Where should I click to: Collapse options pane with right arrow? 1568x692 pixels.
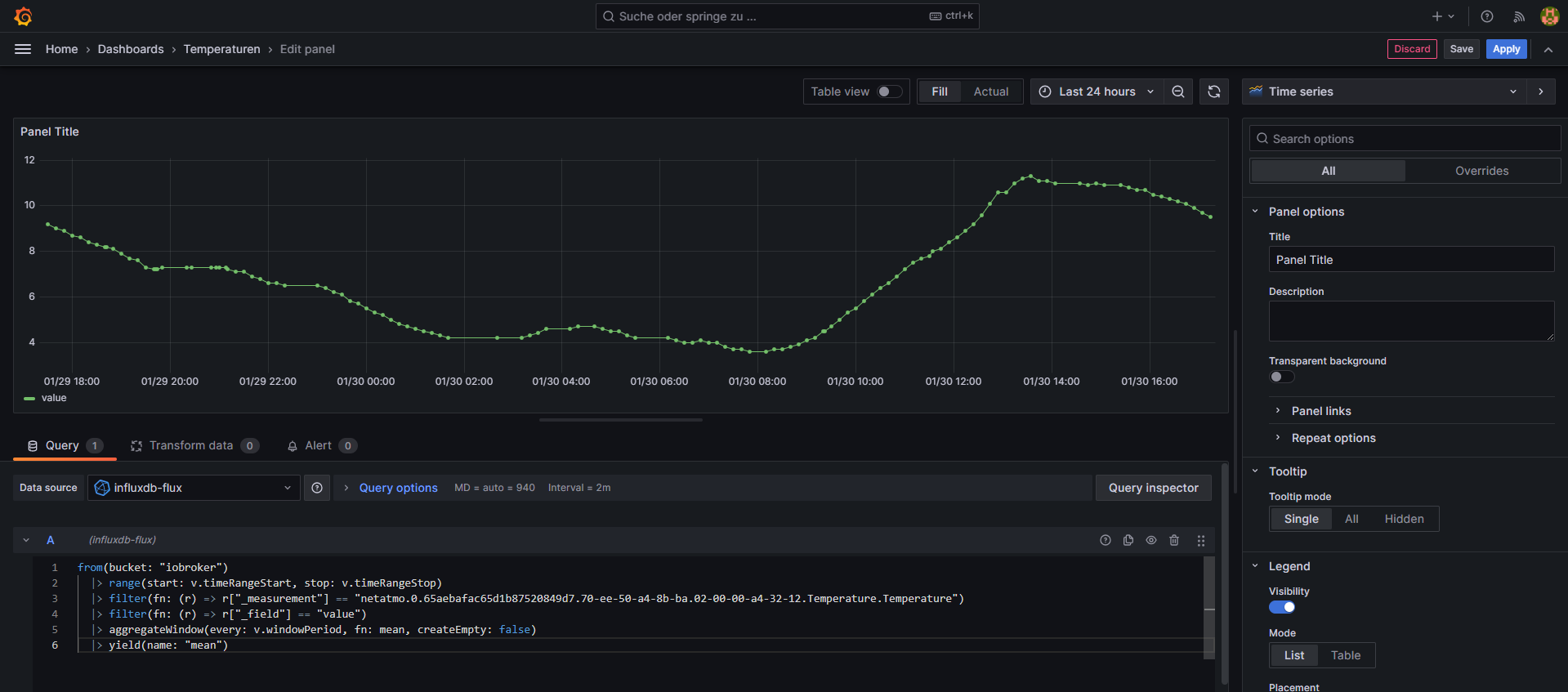[x=1541, y=92]
